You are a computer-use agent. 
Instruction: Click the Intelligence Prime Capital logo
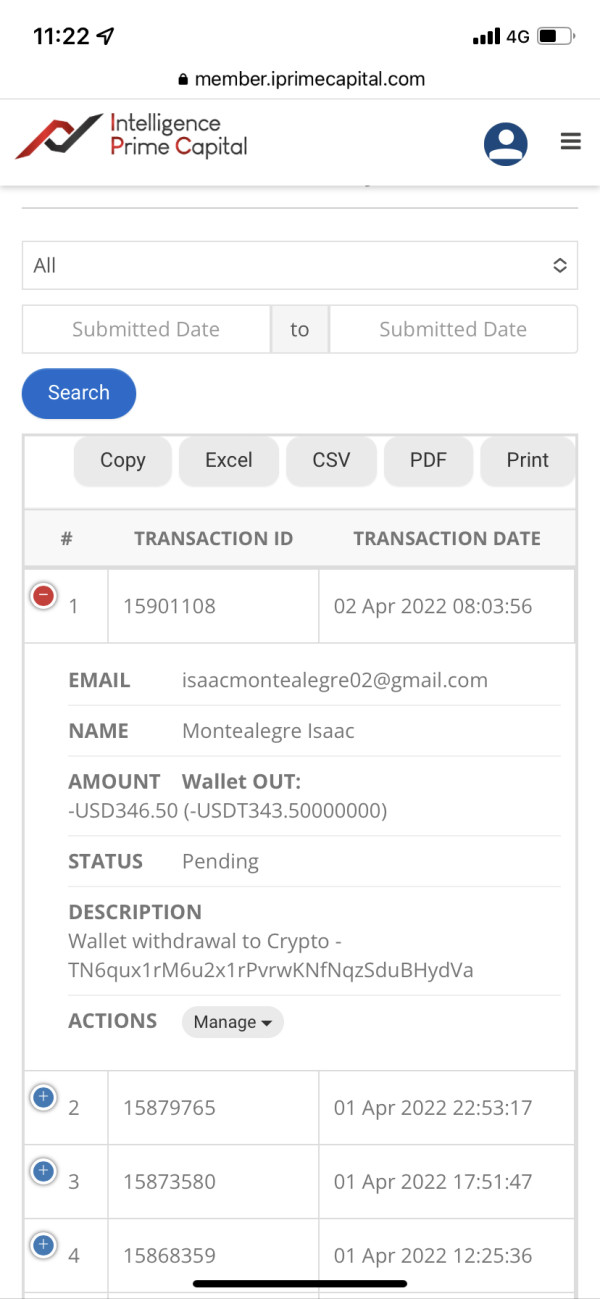(132, 136)
